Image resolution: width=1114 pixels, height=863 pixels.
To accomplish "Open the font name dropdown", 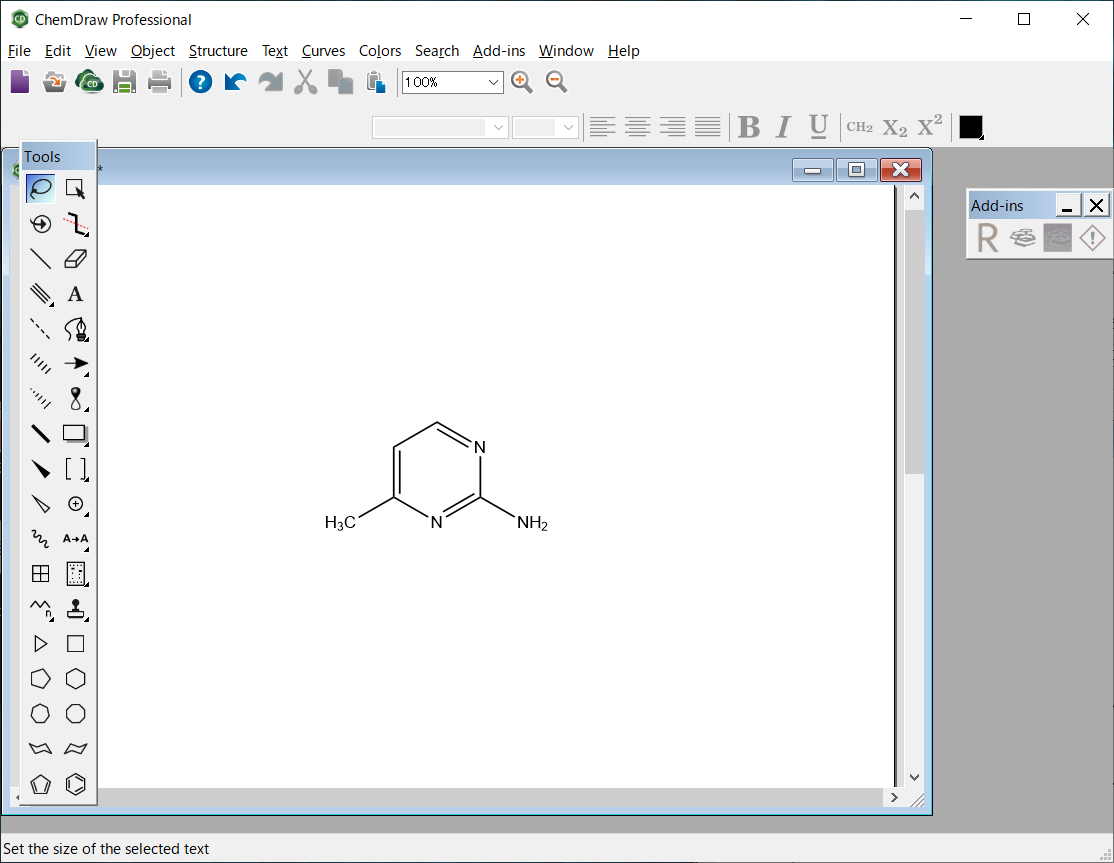I will pos(497,127).
